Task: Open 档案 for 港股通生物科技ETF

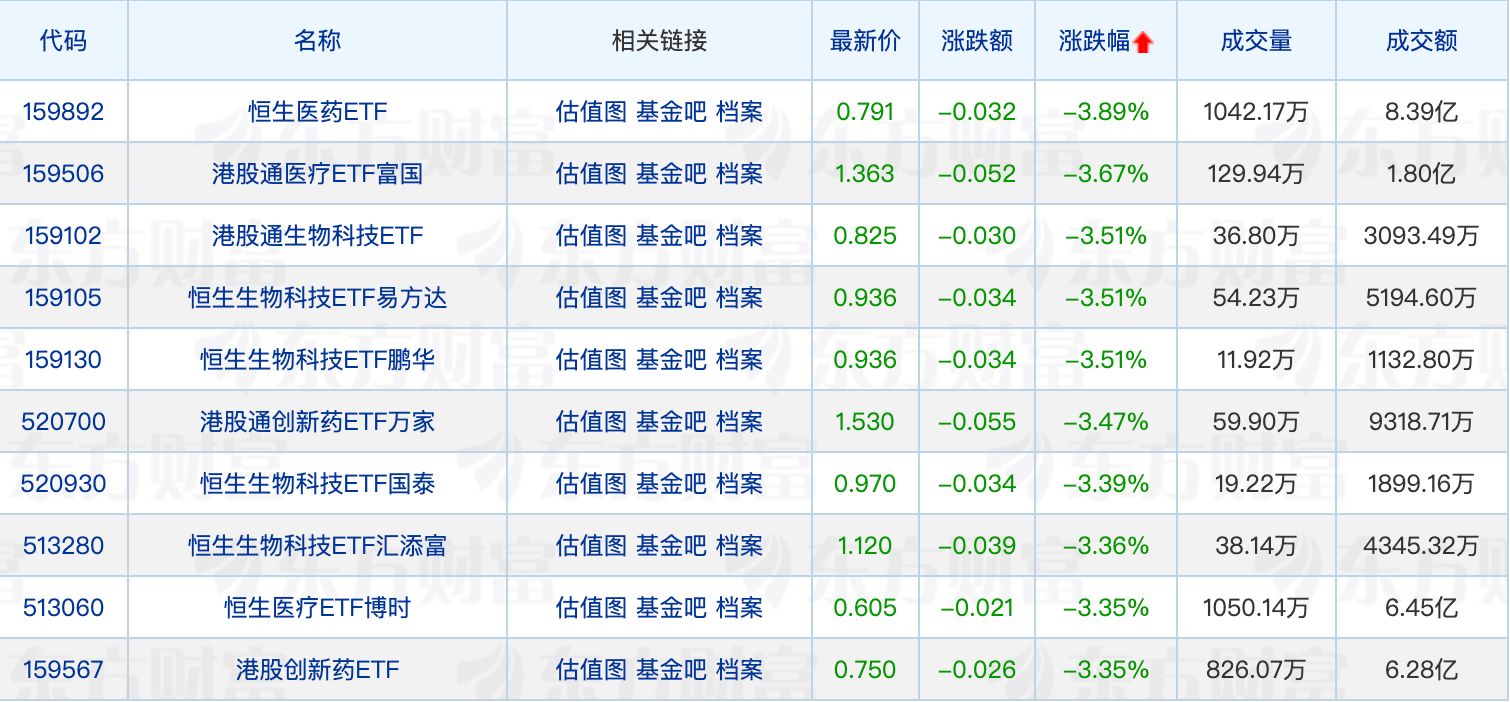Action: (739, 236)
